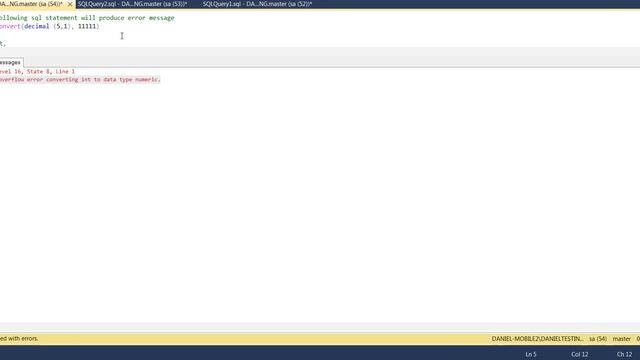Click the DANIEL-MOBILE2 server name in status bar
Screen dimensions: 640x360
point(537,339)
